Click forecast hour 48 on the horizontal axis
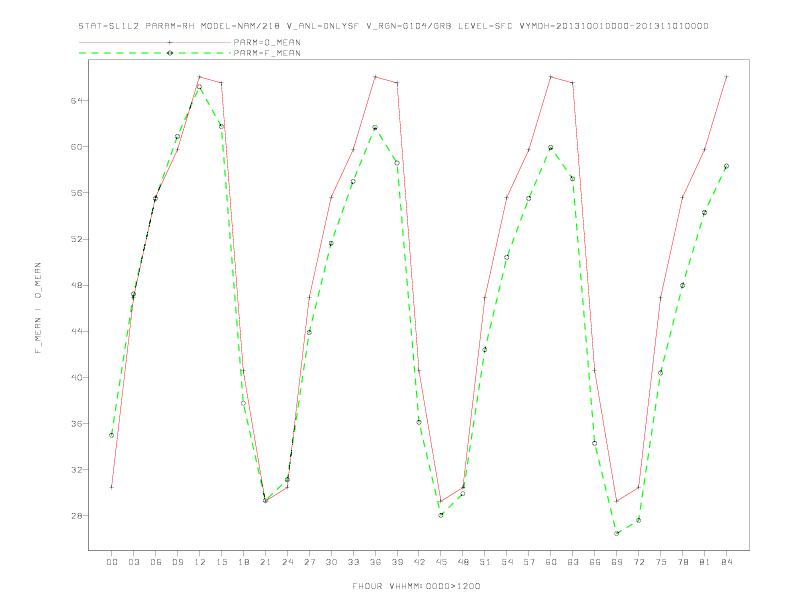 463,562
